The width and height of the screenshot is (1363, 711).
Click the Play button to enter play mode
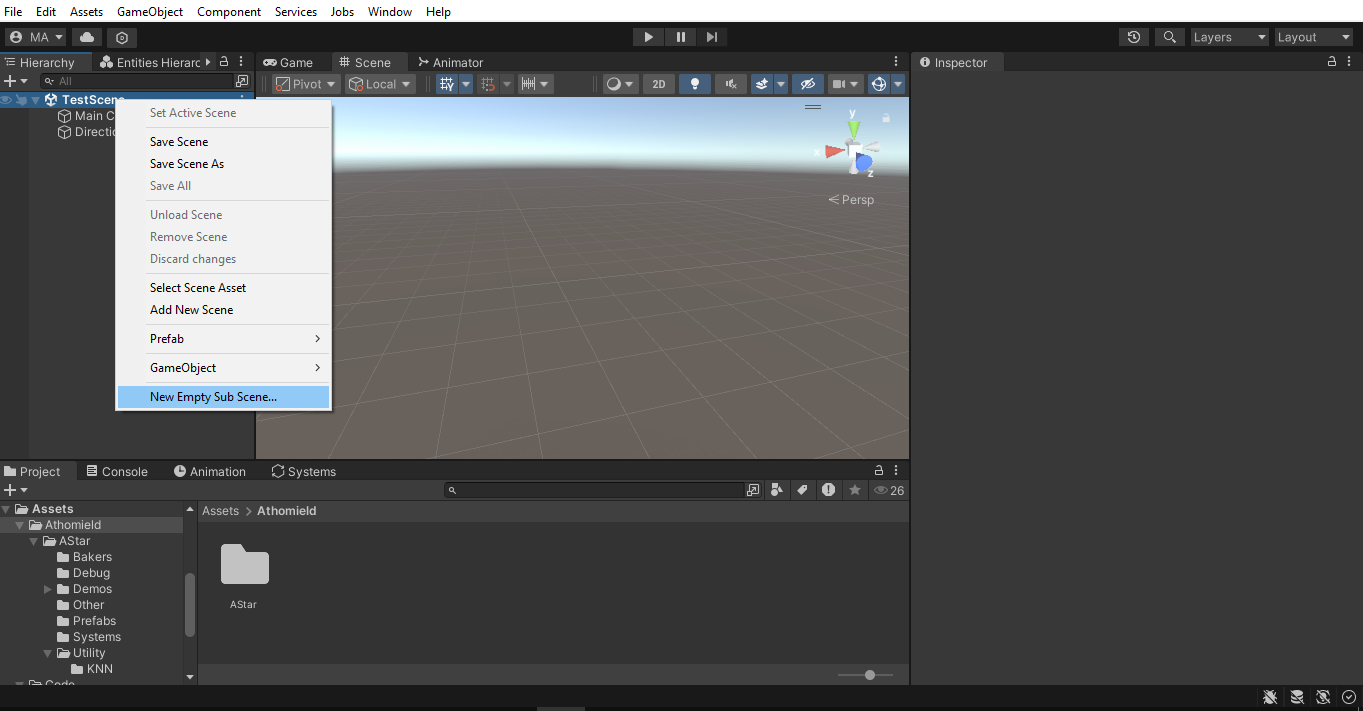[648, 37]
